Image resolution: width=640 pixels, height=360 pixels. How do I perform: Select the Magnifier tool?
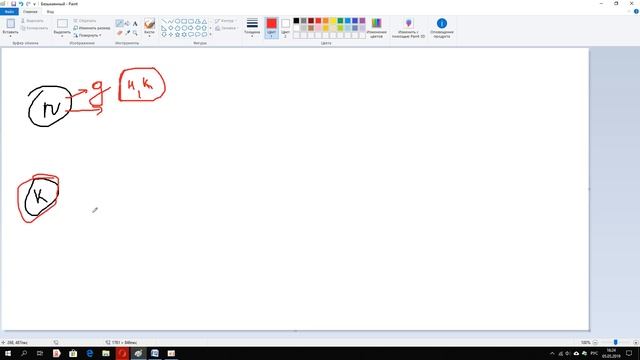135,32
